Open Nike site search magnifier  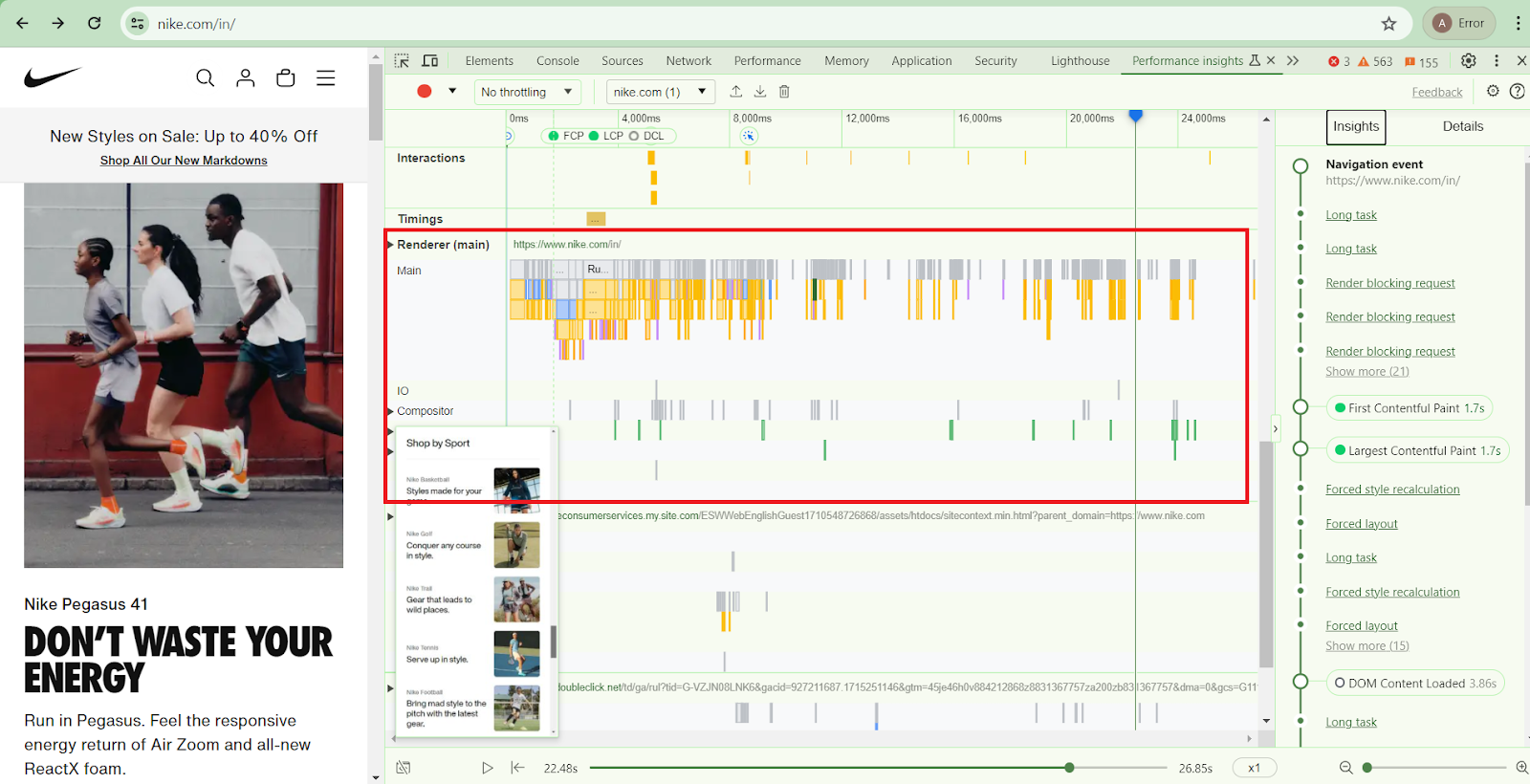(205, 77)
